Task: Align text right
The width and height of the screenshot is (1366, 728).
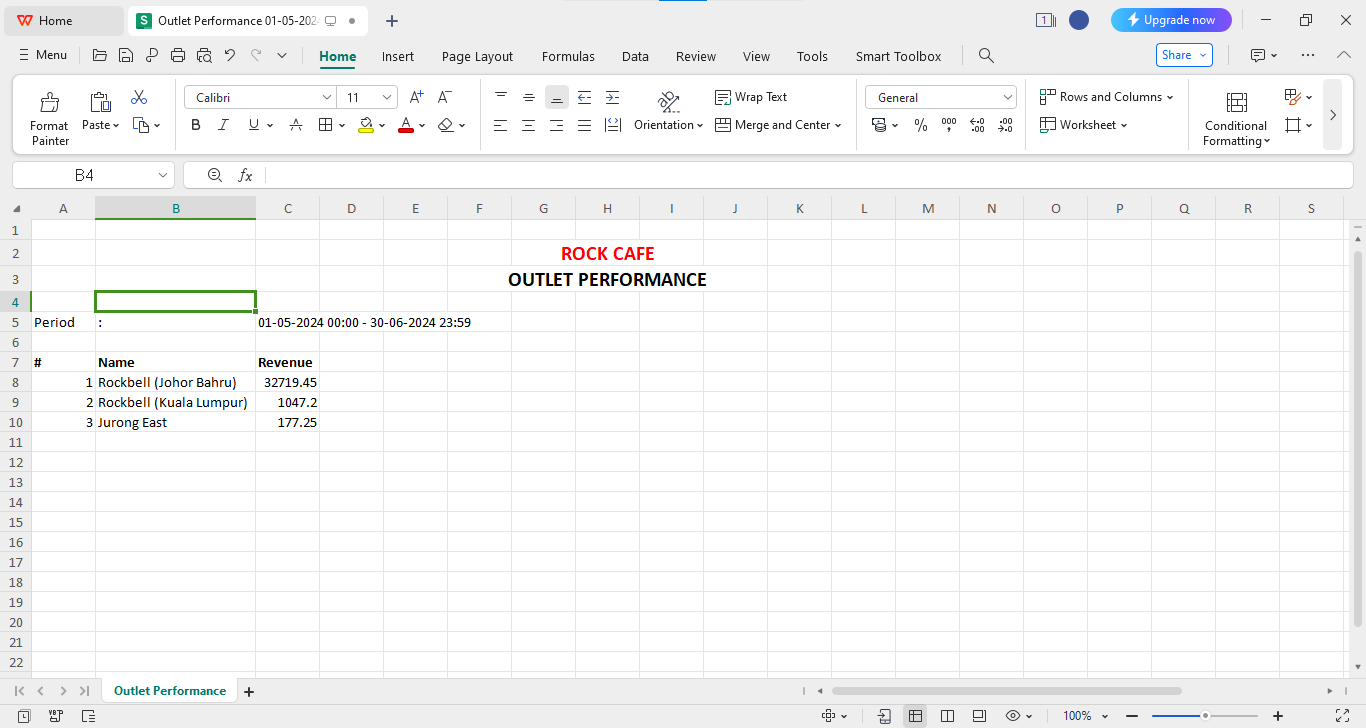Action: pyautogui.click(x=557, y=125)
